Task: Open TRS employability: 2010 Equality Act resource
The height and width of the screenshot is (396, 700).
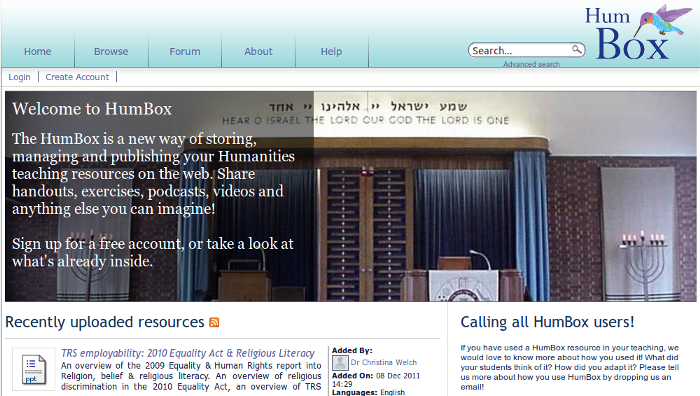Action: (x=188, y=353)
